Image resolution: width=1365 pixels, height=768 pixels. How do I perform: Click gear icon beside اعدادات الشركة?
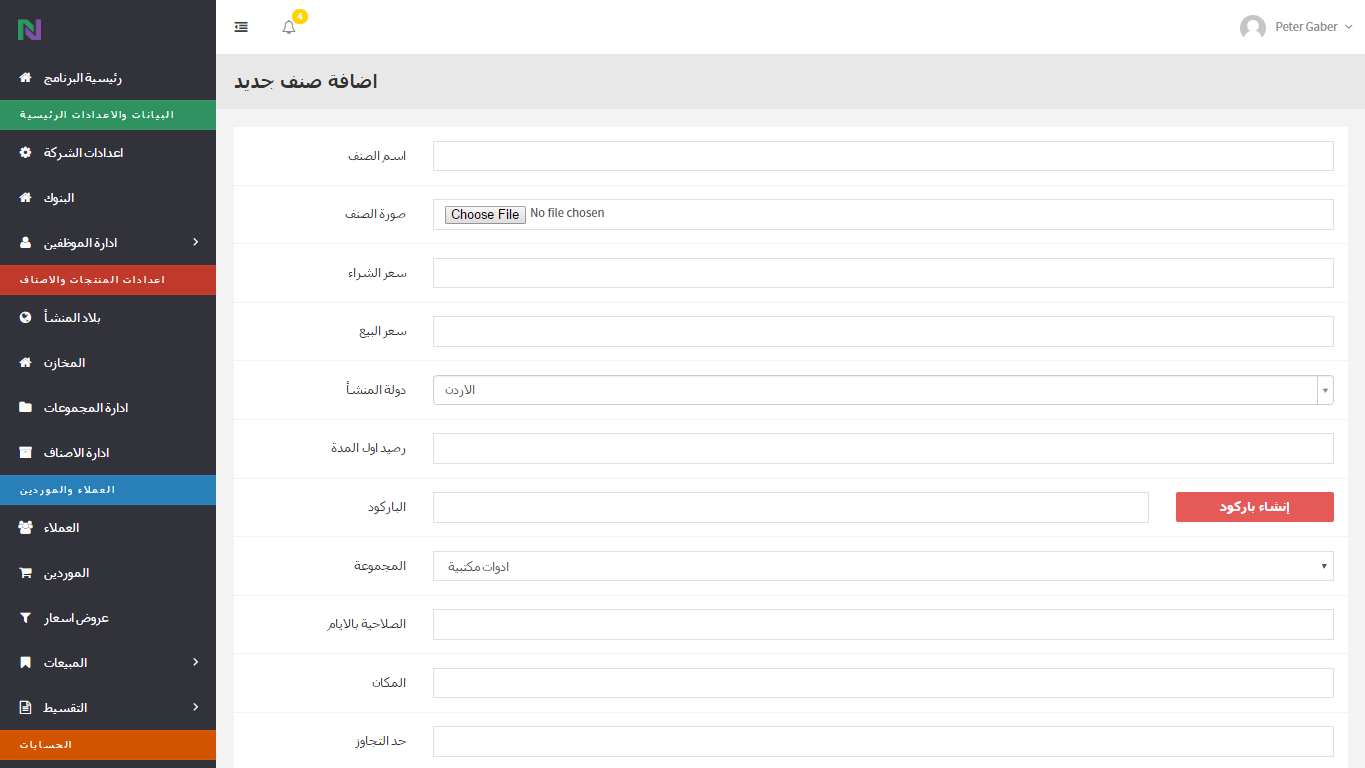pos(26,153)
